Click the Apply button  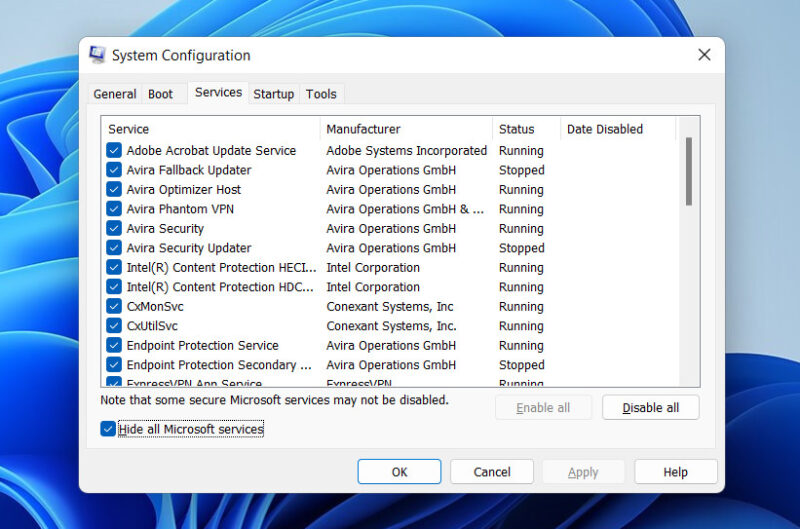[x=583, y=472]
